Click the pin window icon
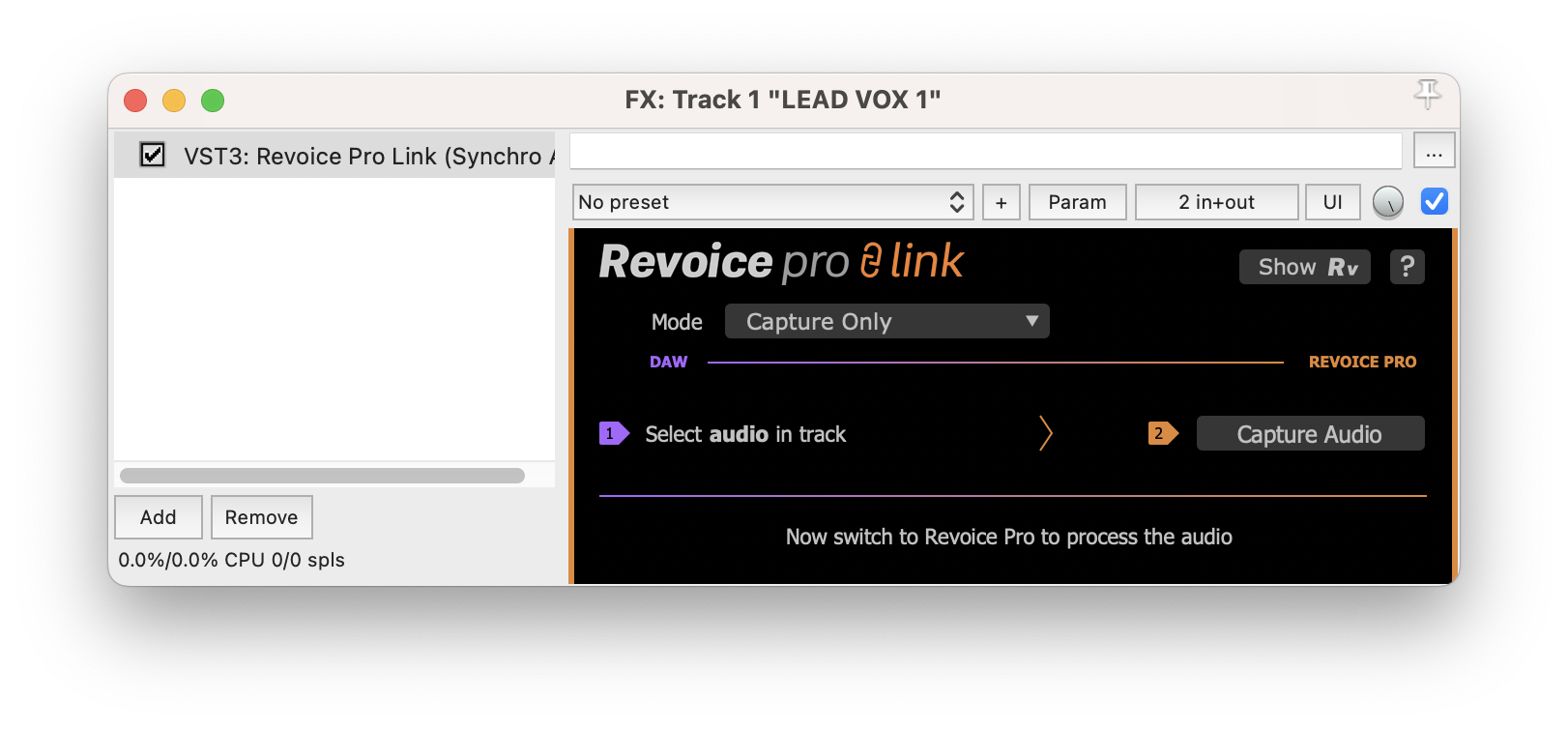The width and height of the screenshot is (1568, 729). pos(1427,95)
